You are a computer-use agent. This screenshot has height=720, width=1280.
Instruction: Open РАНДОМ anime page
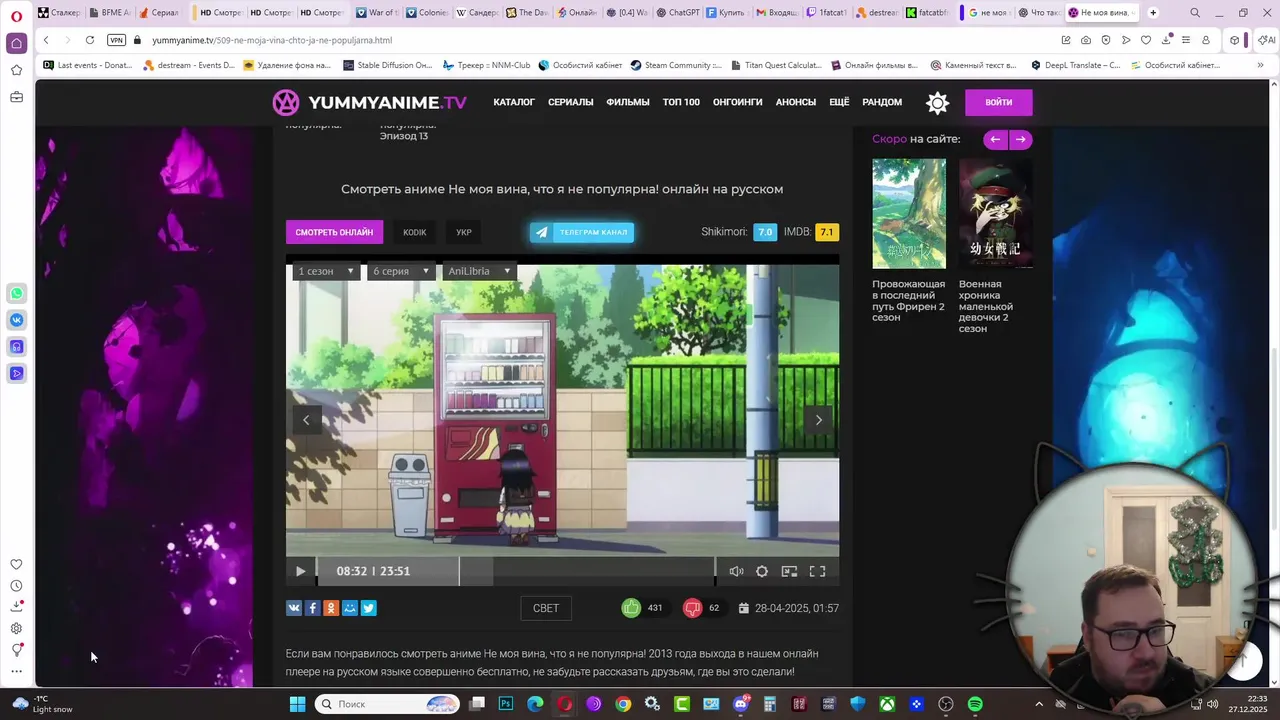882,102
